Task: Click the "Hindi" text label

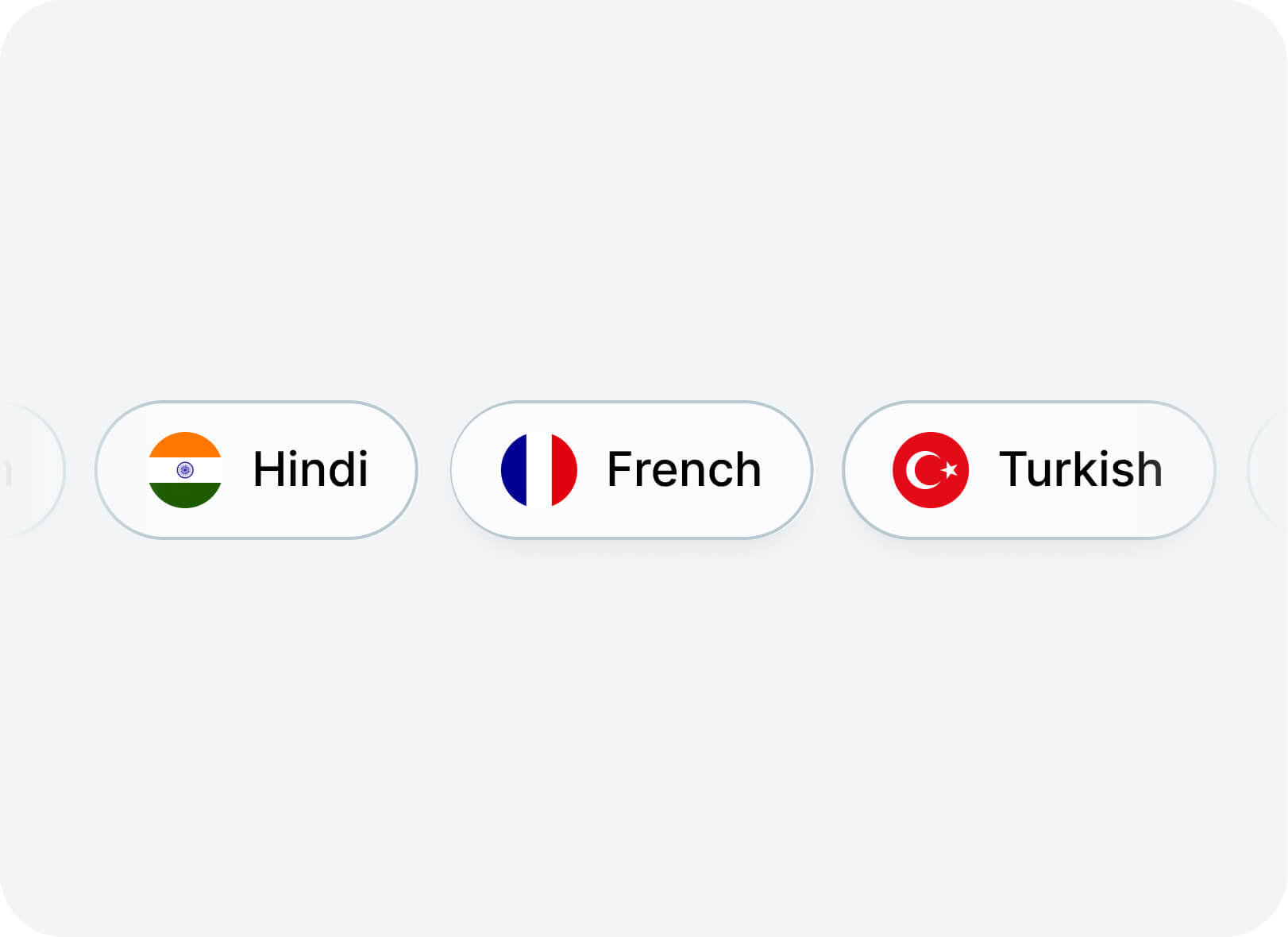Action: 310,469
